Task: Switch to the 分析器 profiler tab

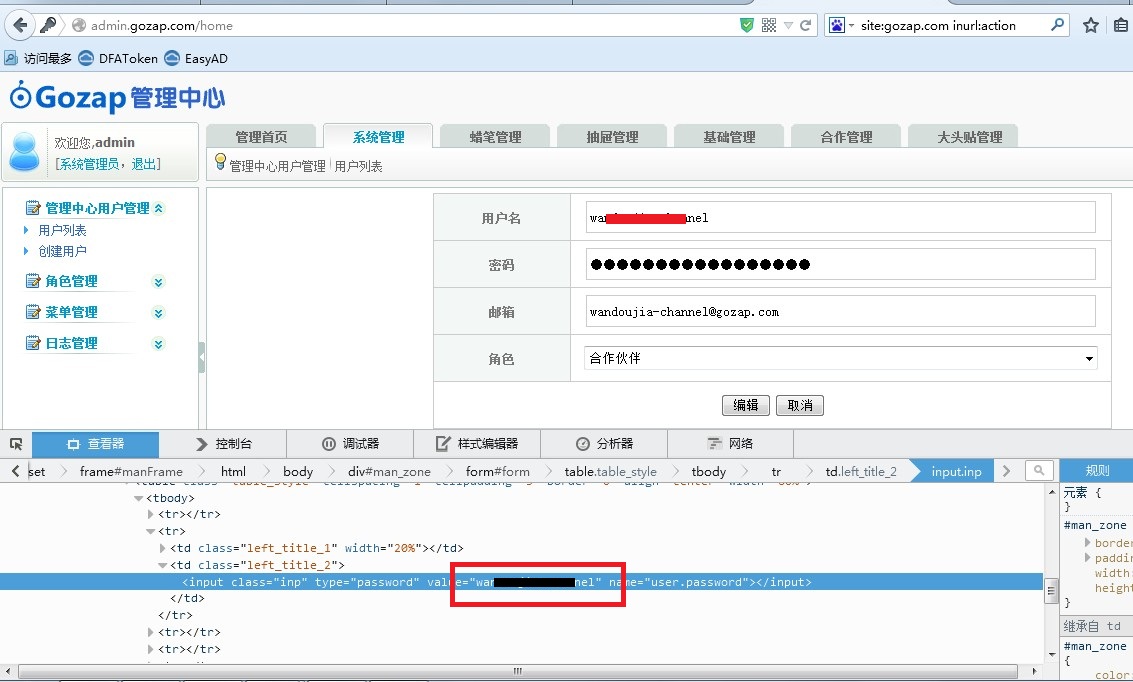Action: pos(604,444)
